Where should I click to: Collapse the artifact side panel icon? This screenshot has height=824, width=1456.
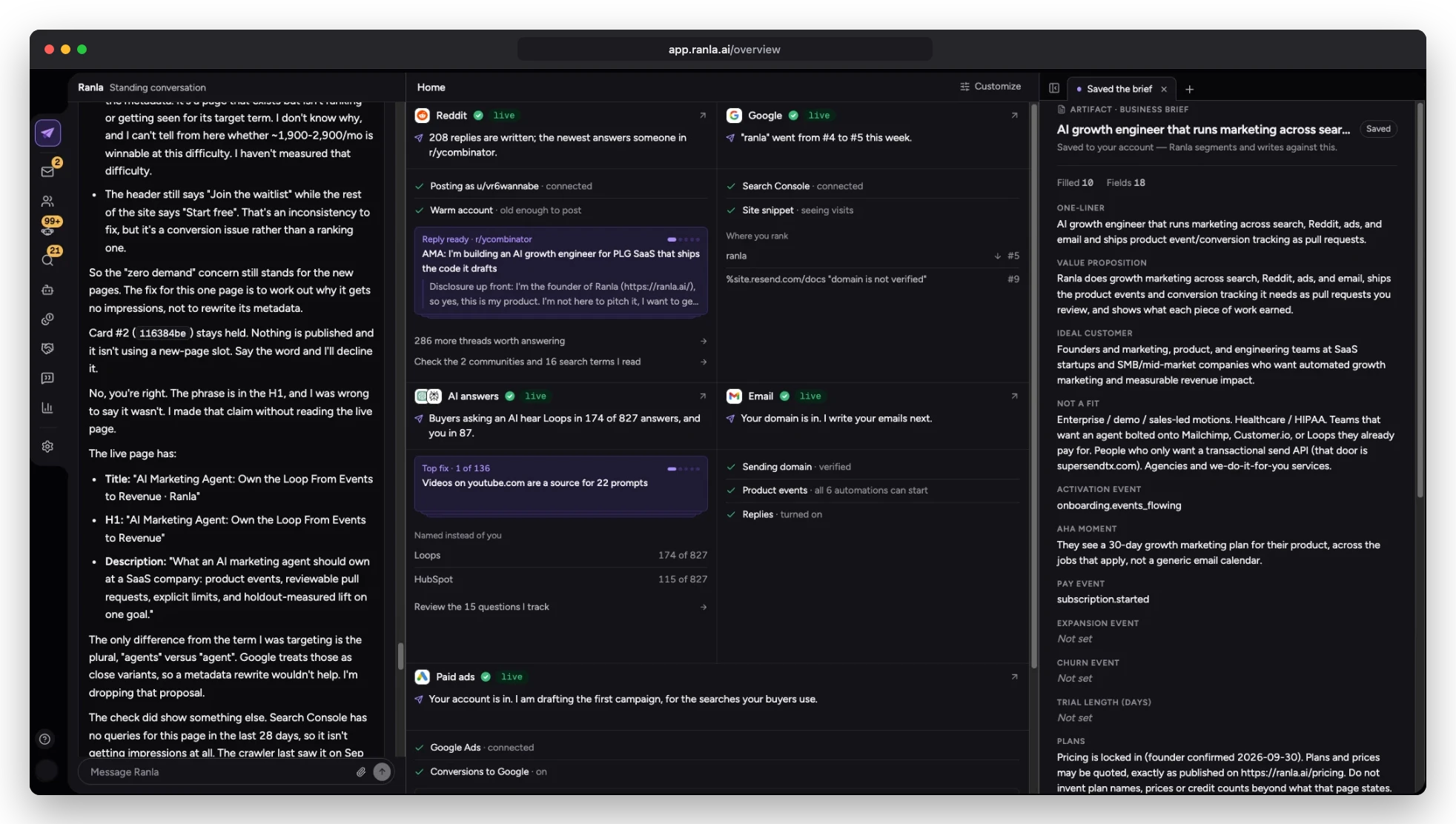1054,88
